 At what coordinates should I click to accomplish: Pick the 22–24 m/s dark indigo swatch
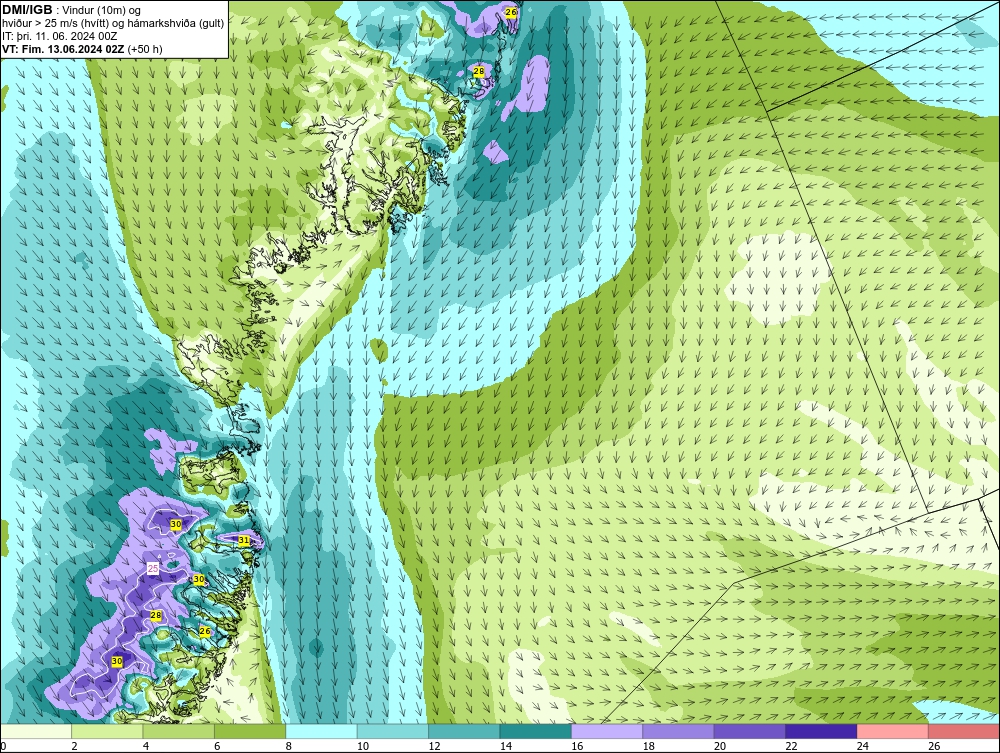pyautogui.click(x=821, y=731)
